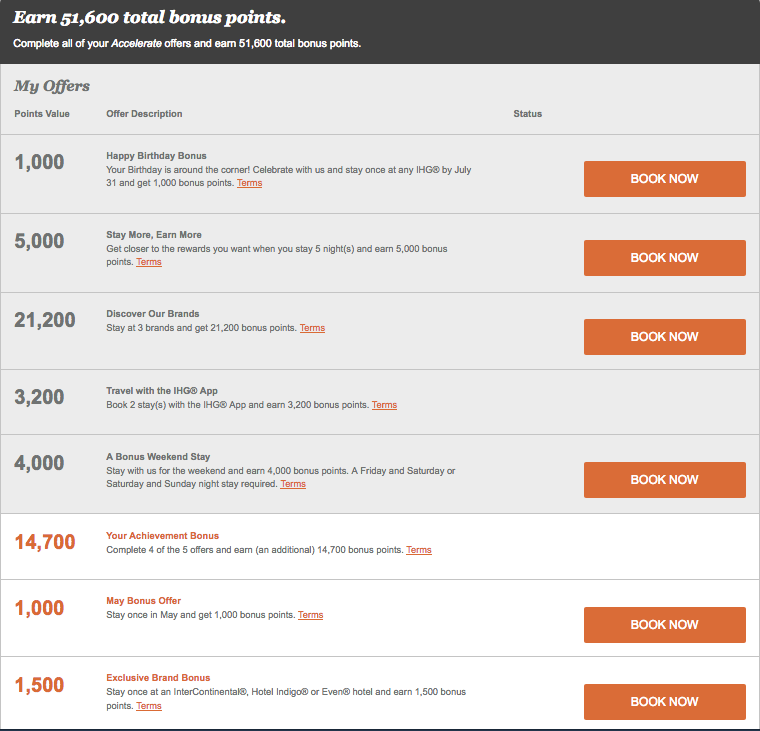Select the Your Achievement Bonus heading
The image size is (760, 731).
(x=162, y=536)
